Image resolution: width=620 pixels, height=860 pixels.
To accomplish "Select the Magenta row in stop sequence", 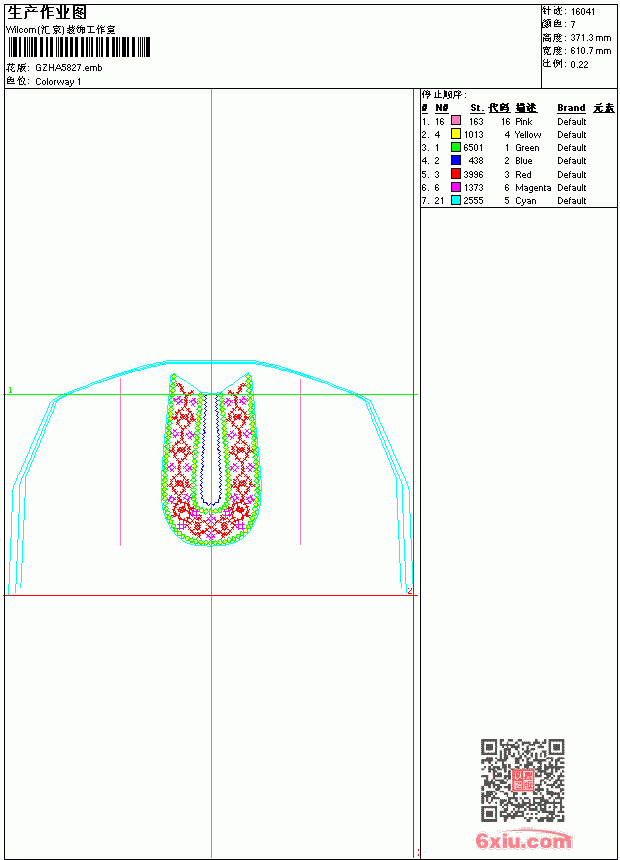I will pos(518,187).
